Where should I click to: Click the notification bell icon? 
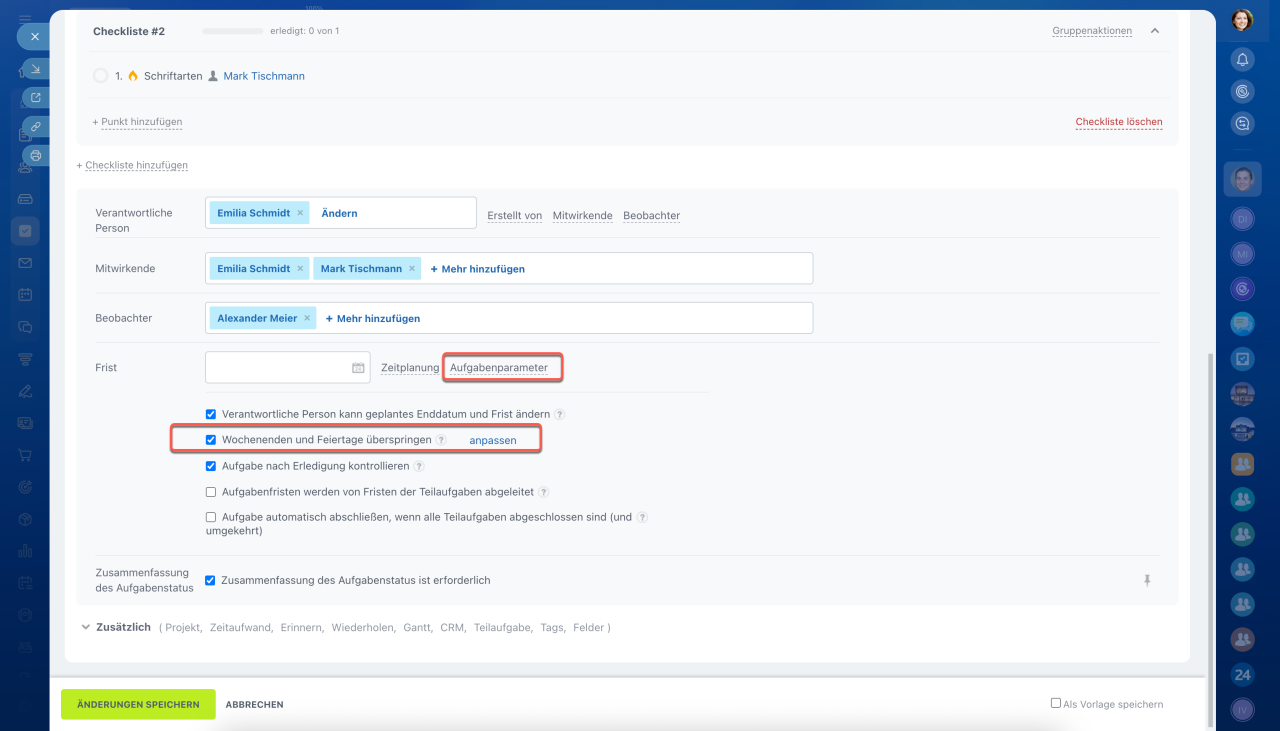[x=1242, y=59]
